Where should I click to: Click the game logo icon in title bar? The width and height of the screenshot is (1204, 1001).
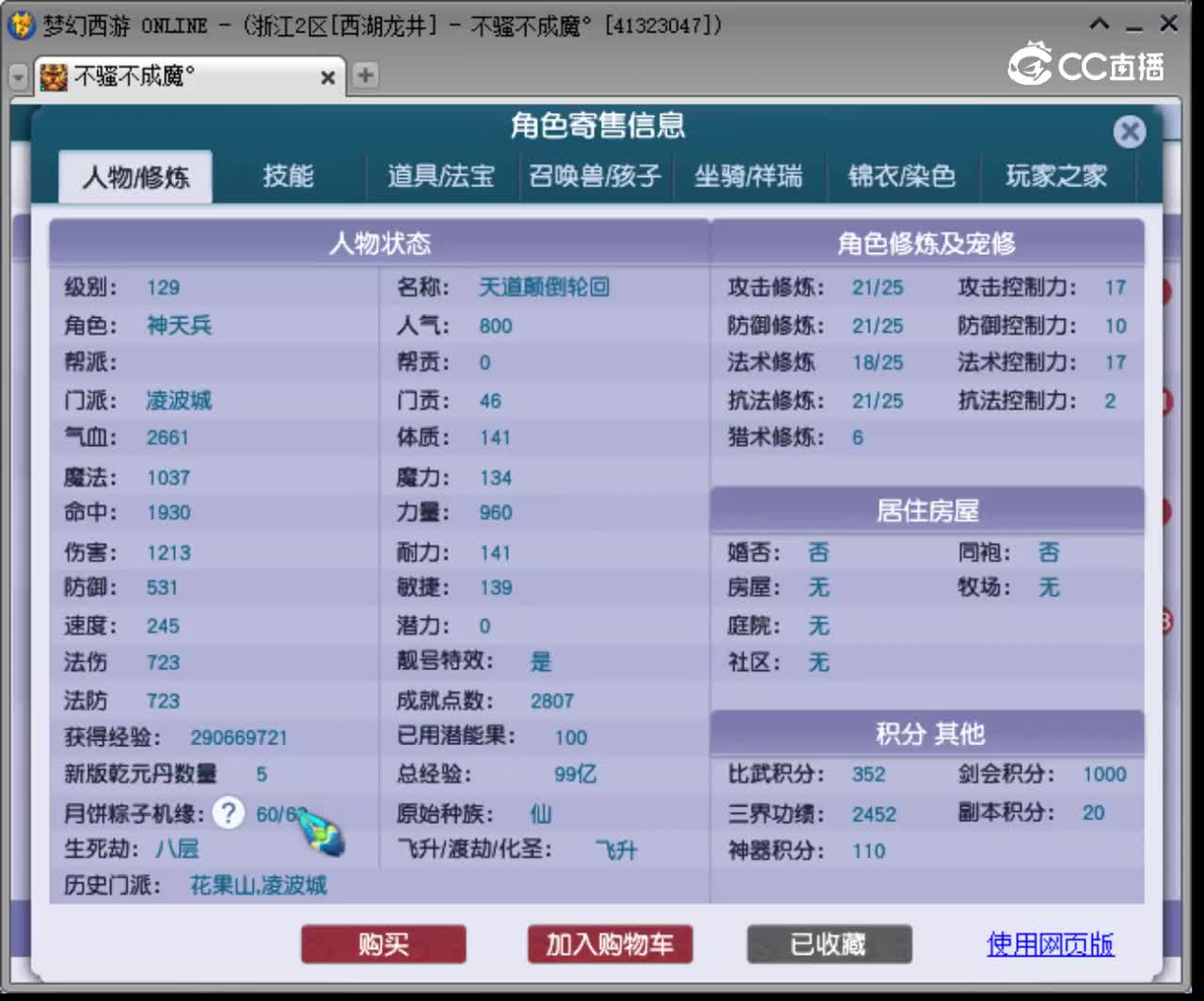point(21,25)
